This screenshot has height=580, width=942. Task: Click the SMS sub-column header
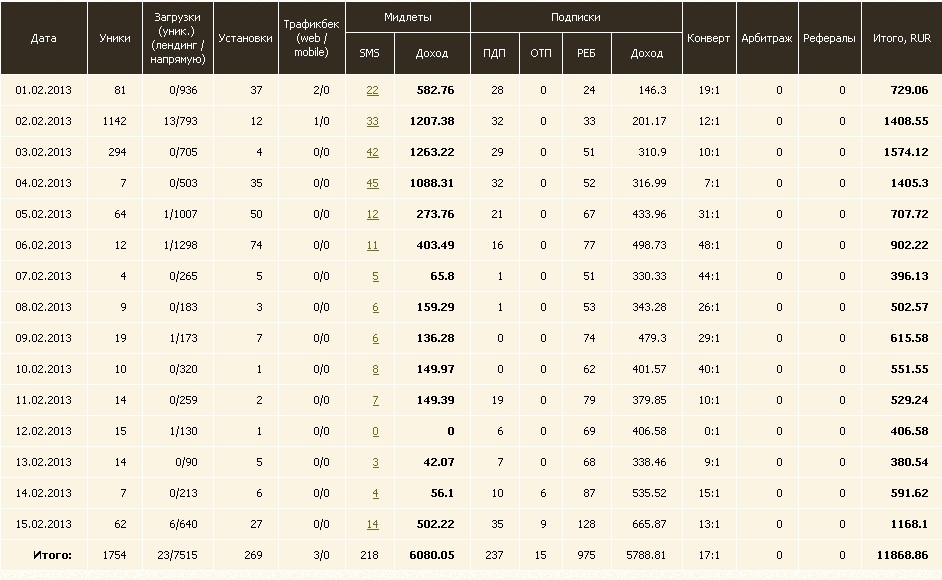(x=369, y=53)
